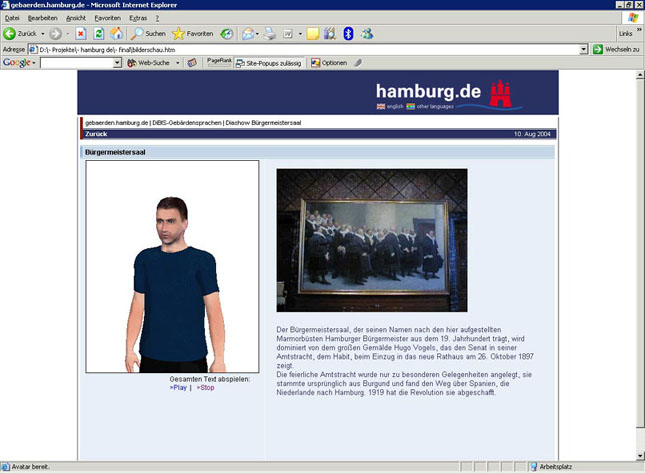This screenshot has height=474, width=645.
Task: Click the page scrollbar up arrow
Action: point(640,75)
